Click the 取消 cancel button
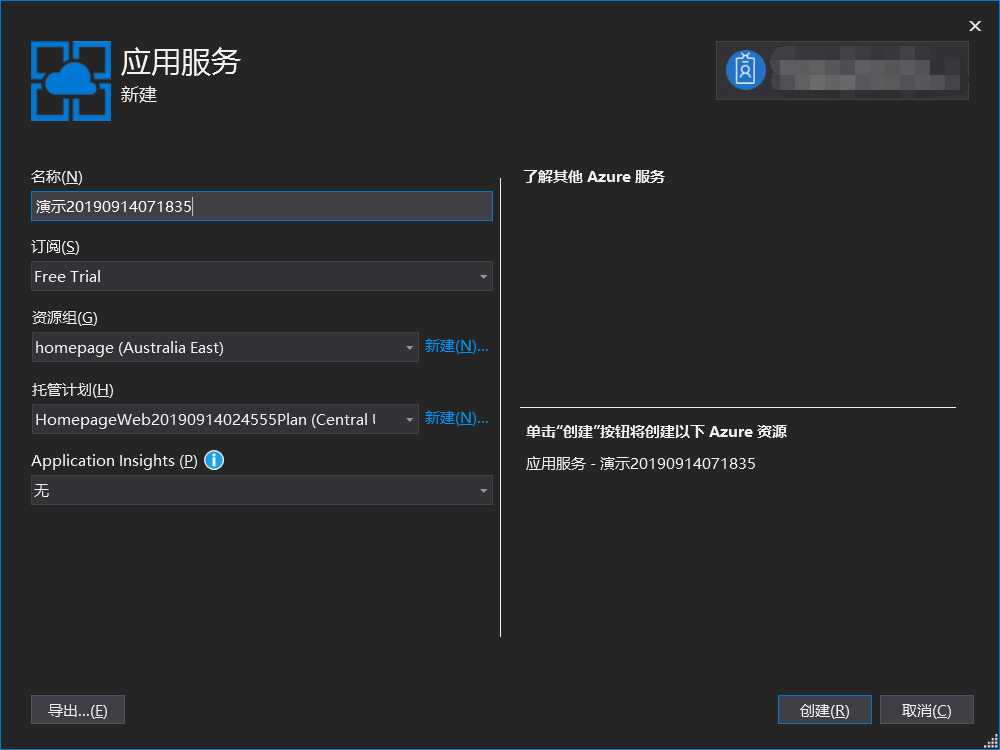The width and height of the screenshot is (1000, 750). [927, 710]
